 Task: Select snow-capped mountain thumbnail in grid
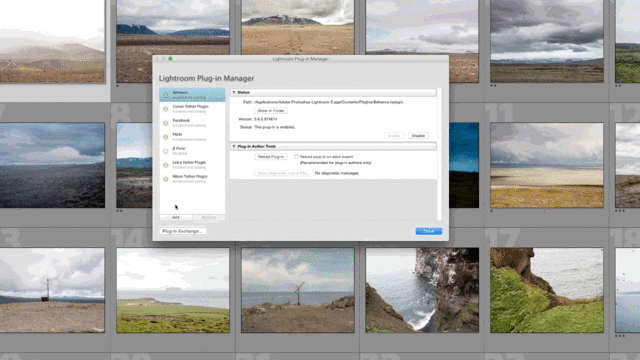click(298, 27)
